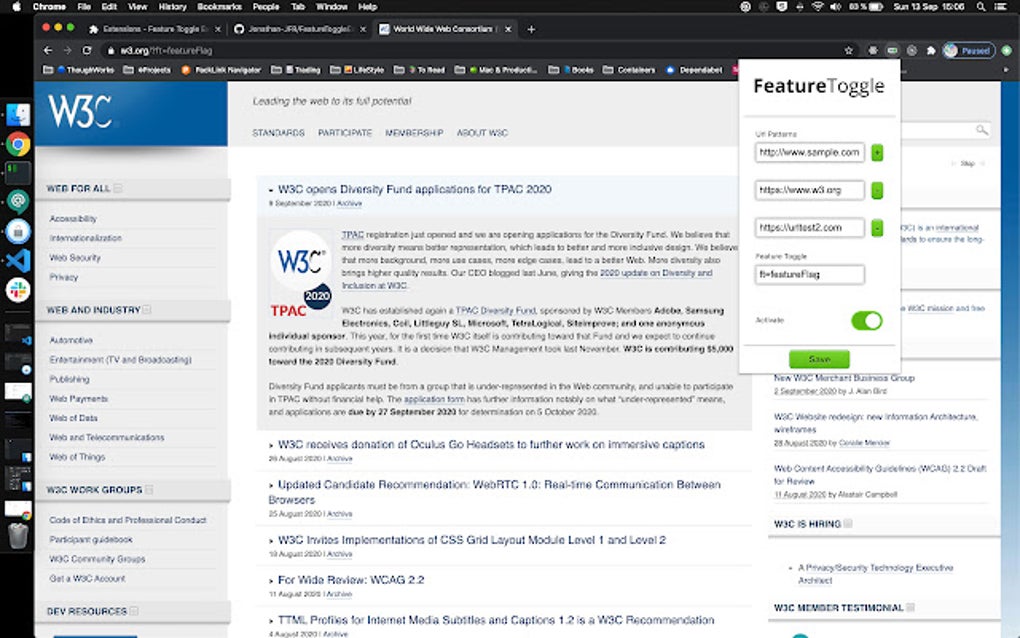Switch to the World Wide Web Consortium tab
The image size is (1020, 638).
coord(440,28)
